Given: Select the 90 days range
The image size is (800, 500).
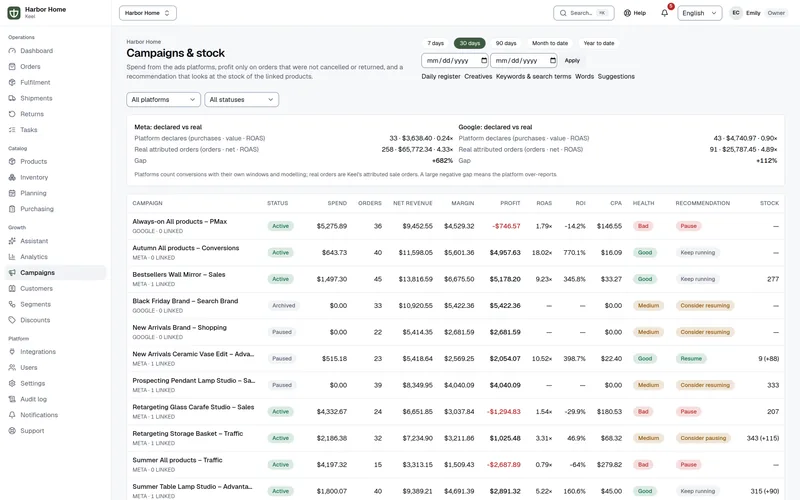Looking at the screenshot, I should 506,43.
